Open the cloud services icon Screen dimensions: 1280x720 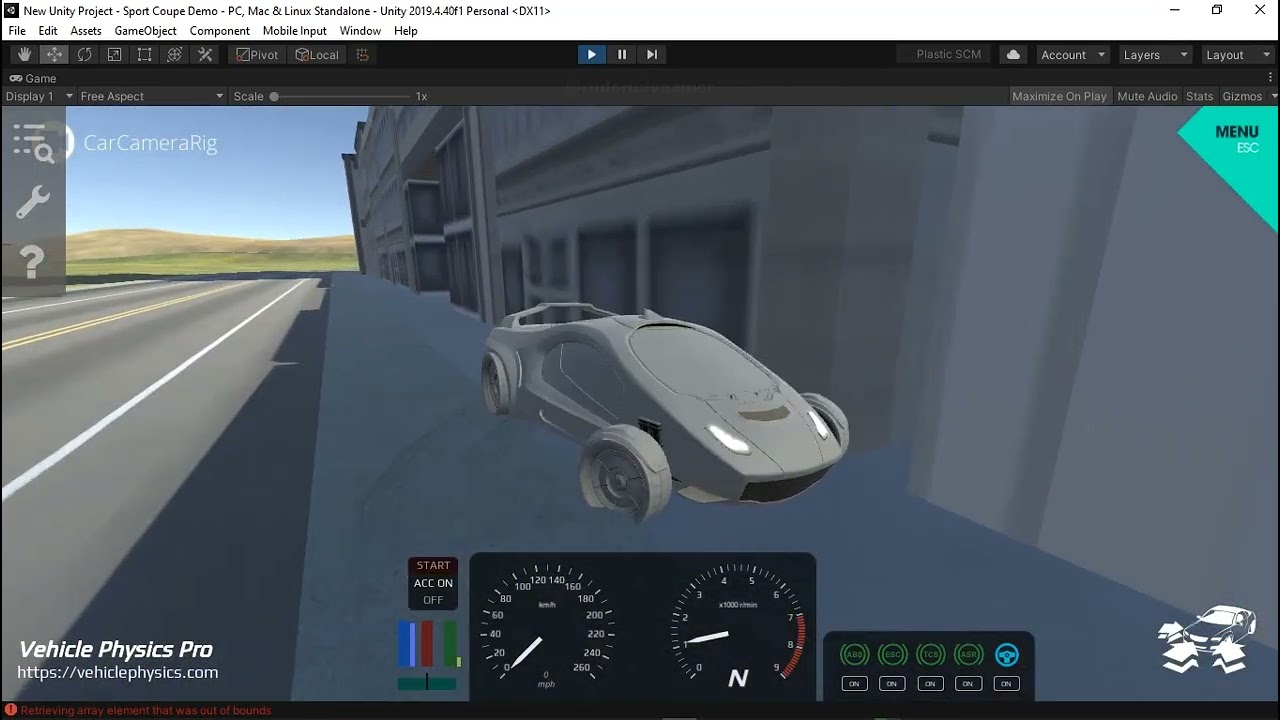click(x=1013, y=55)
